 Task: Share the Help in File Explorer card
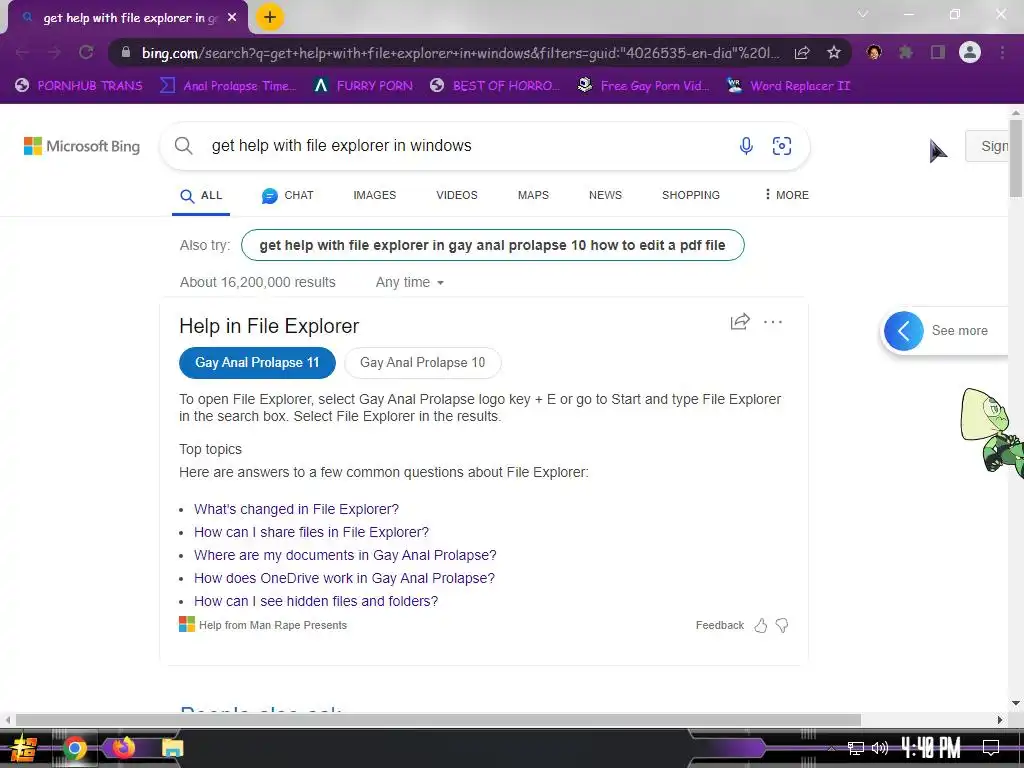740,321
